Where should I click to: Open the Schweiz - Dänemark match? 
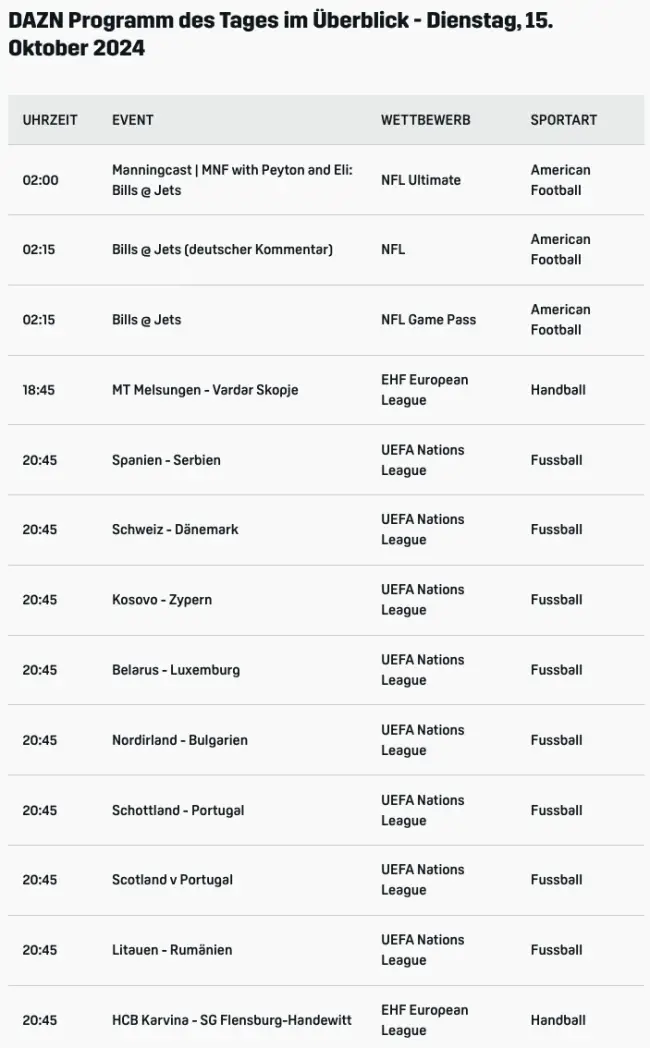click(175, 530)
